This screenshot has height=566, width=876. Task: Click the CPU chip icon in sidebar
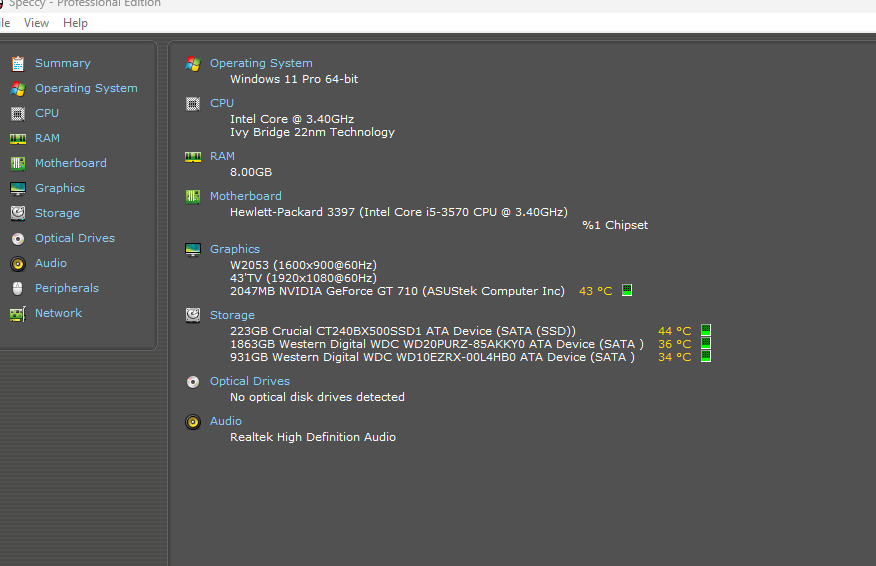(18, 114)
